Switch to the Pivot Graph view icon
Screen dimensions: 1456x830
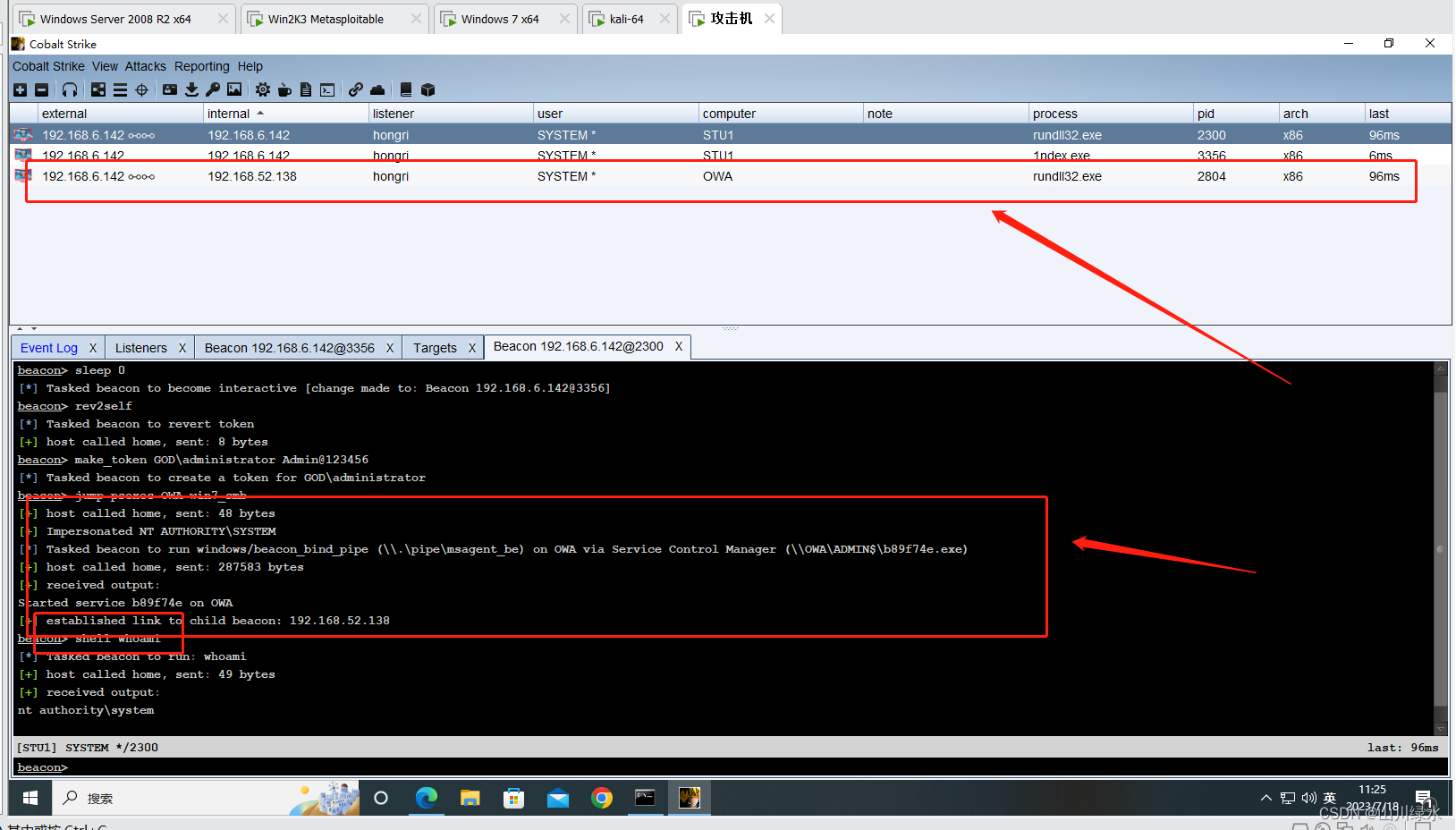(98, 89)
